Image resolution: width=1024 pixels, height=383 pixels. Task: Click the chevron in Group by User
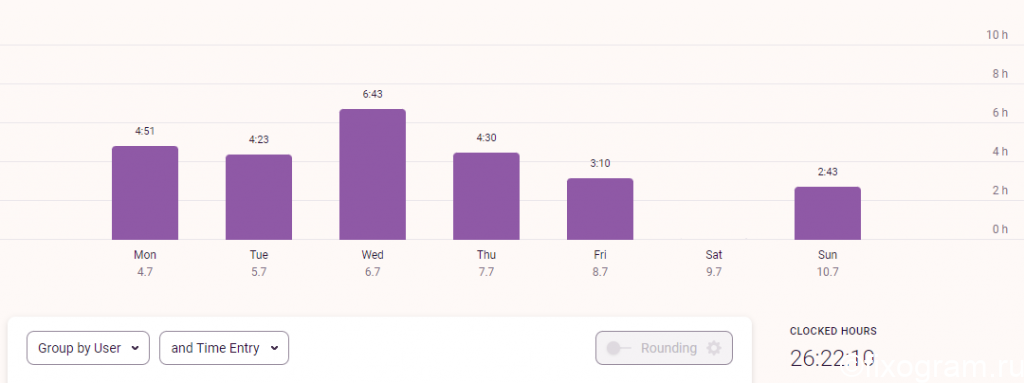(135, 348)
